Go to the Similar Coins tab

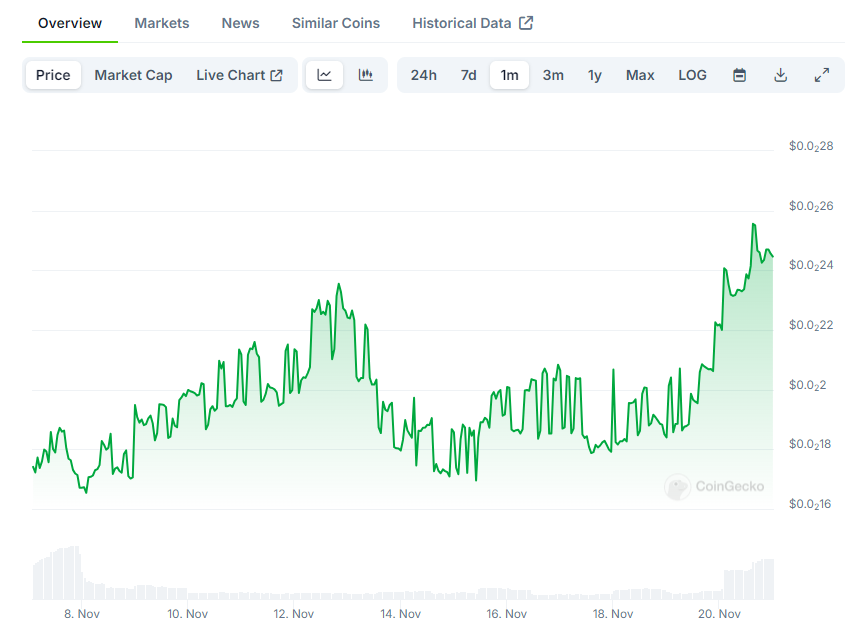point(336,23)
